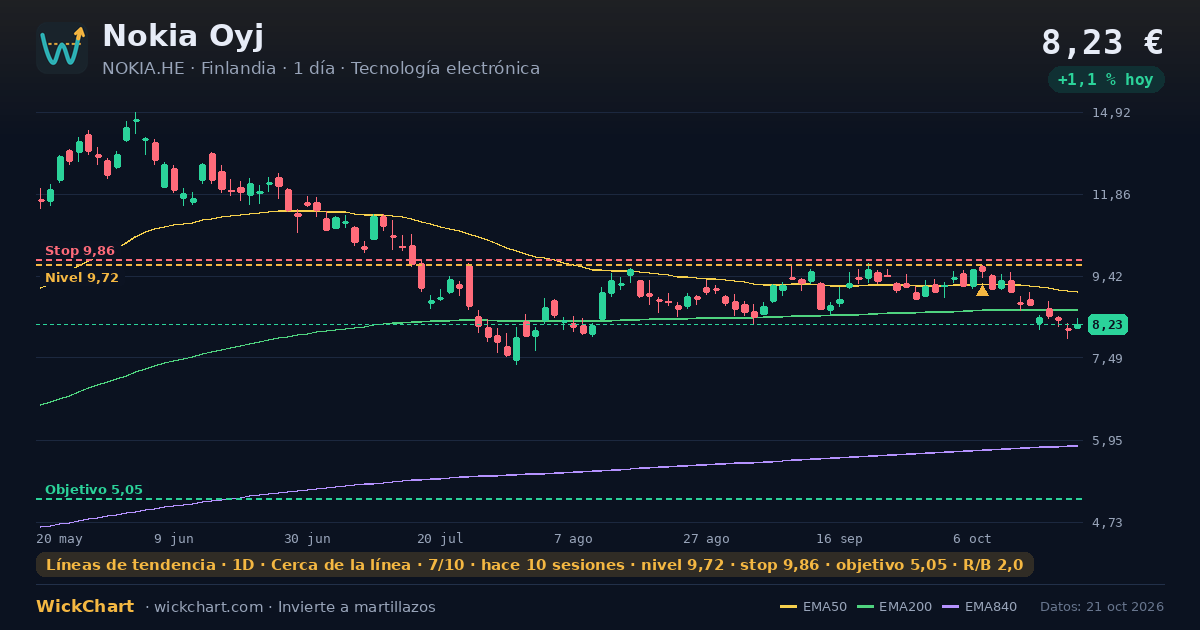The image size is (1200, 630).
Task: Click the WickChart logo icon
Action: (x=62, y=48)
